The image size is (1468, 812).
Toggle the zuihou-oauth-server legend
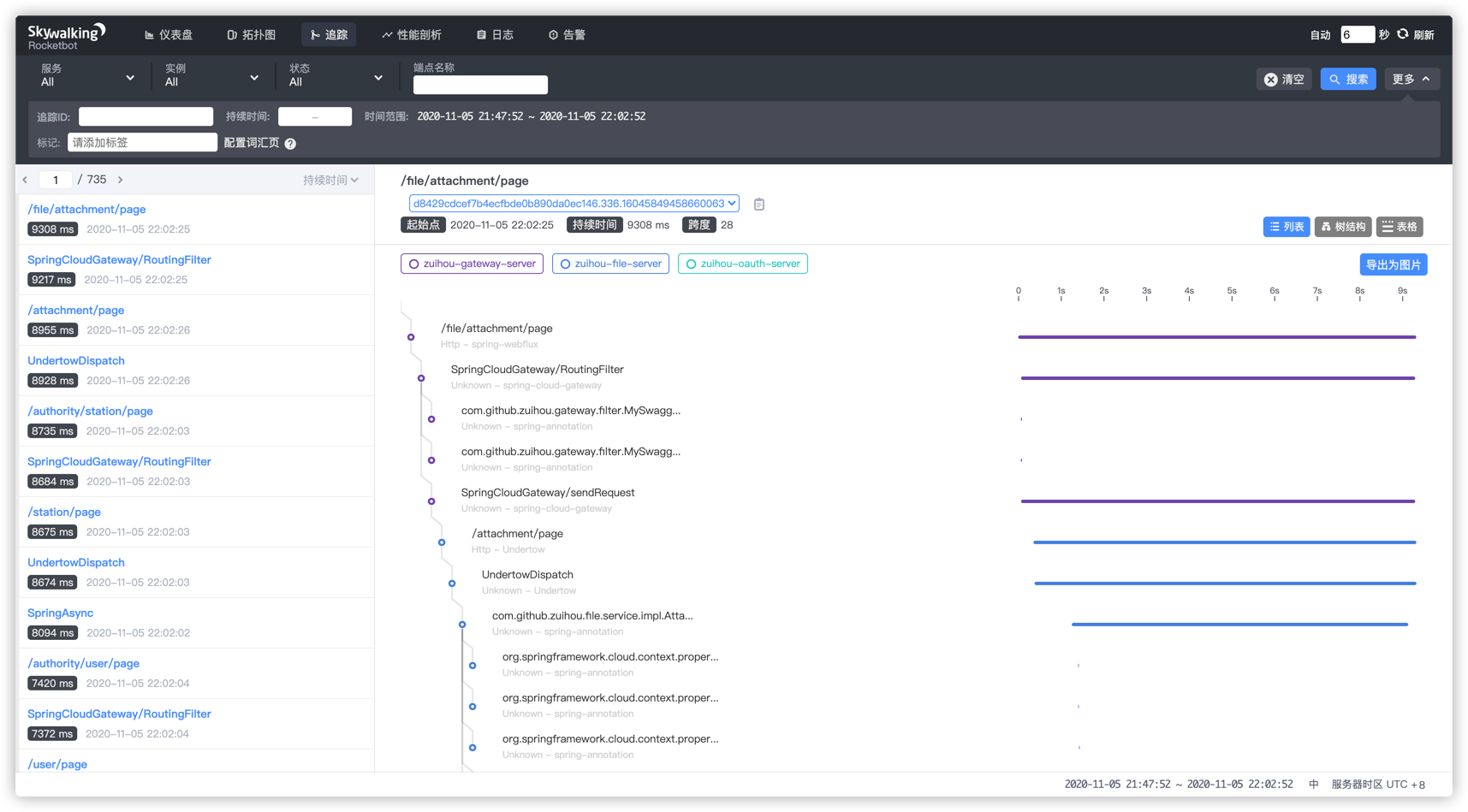pyautogui.click(x=742, y=264)
